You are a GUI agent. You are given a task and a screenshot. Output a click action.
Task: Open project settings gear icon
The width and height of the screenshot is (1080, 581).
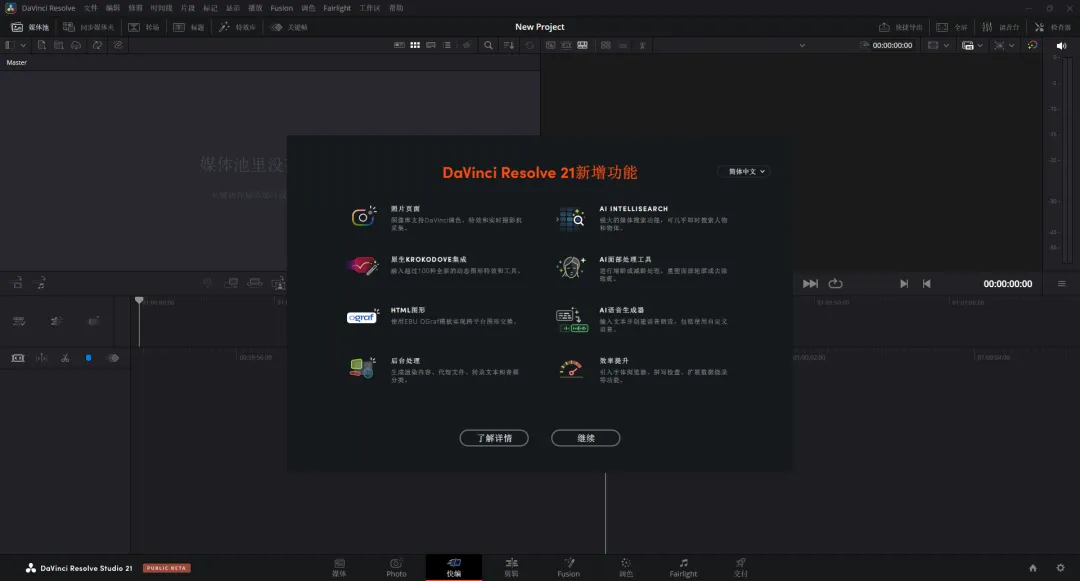coord(1060,568)
